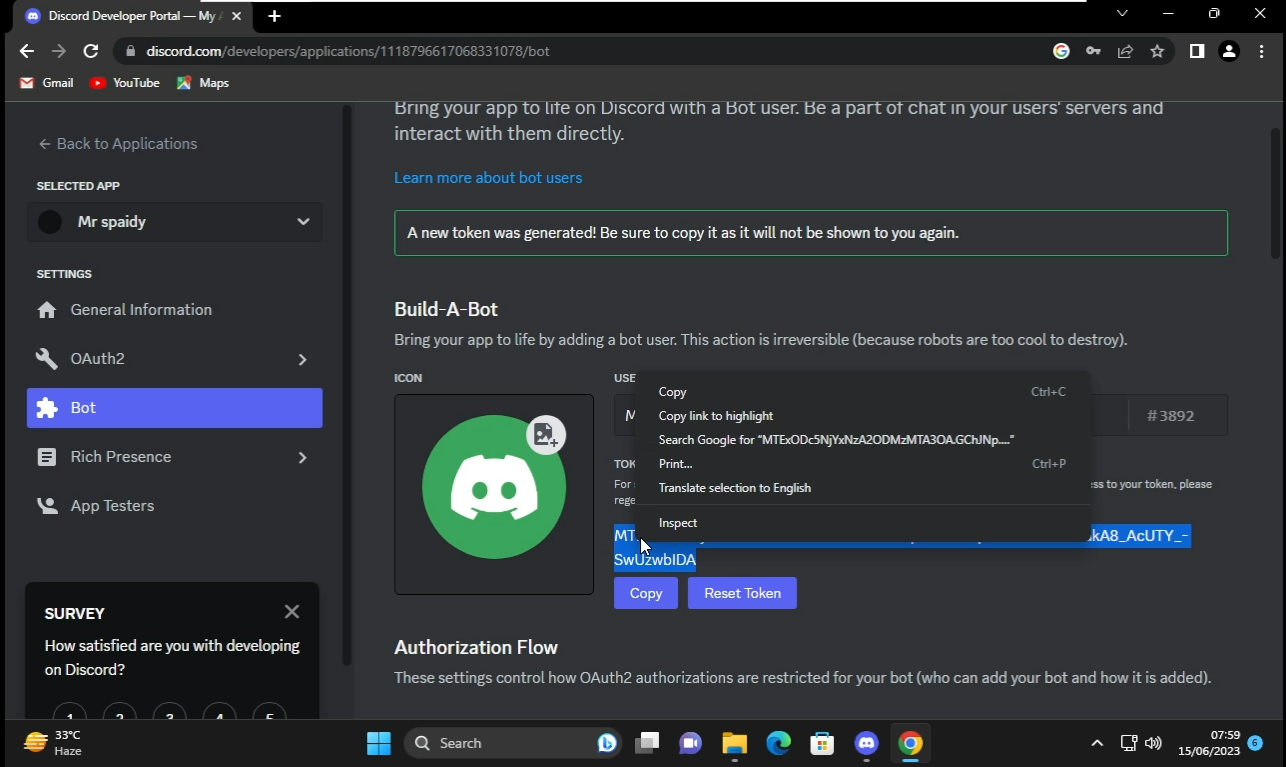This screenshot has height=767, width=1286.
Task: Open clock showing 07:59
Action: [x=1208, y=743]
